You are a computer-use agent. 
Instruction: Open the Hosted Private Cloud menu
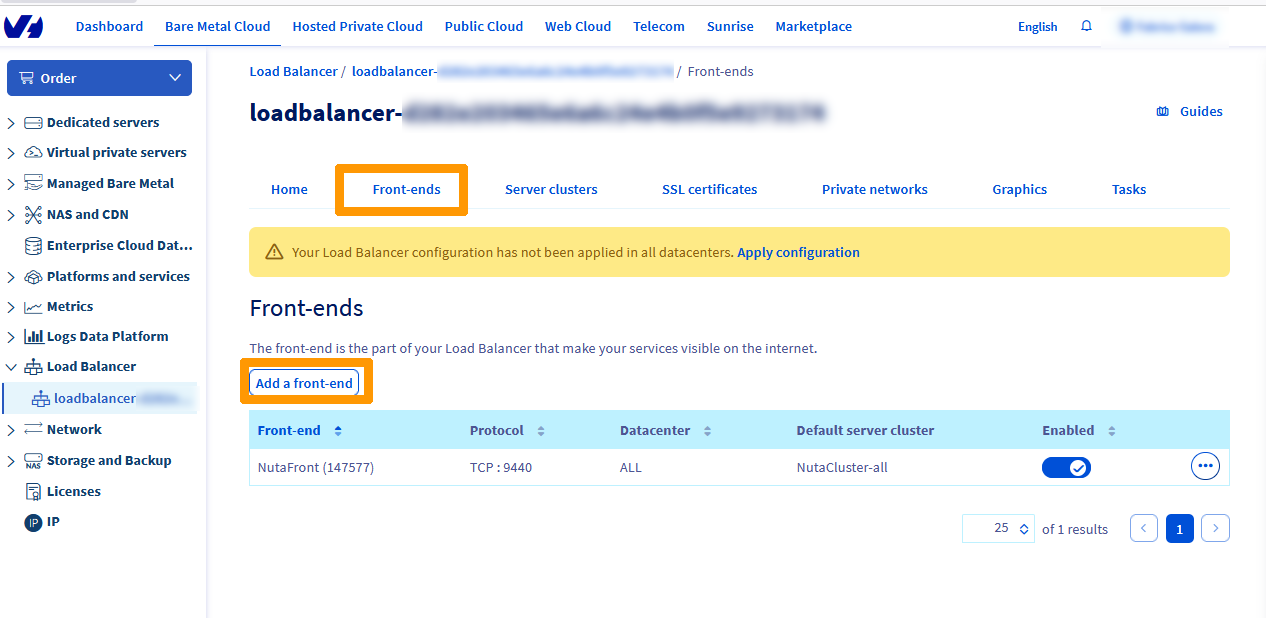(x=357, y=26)
